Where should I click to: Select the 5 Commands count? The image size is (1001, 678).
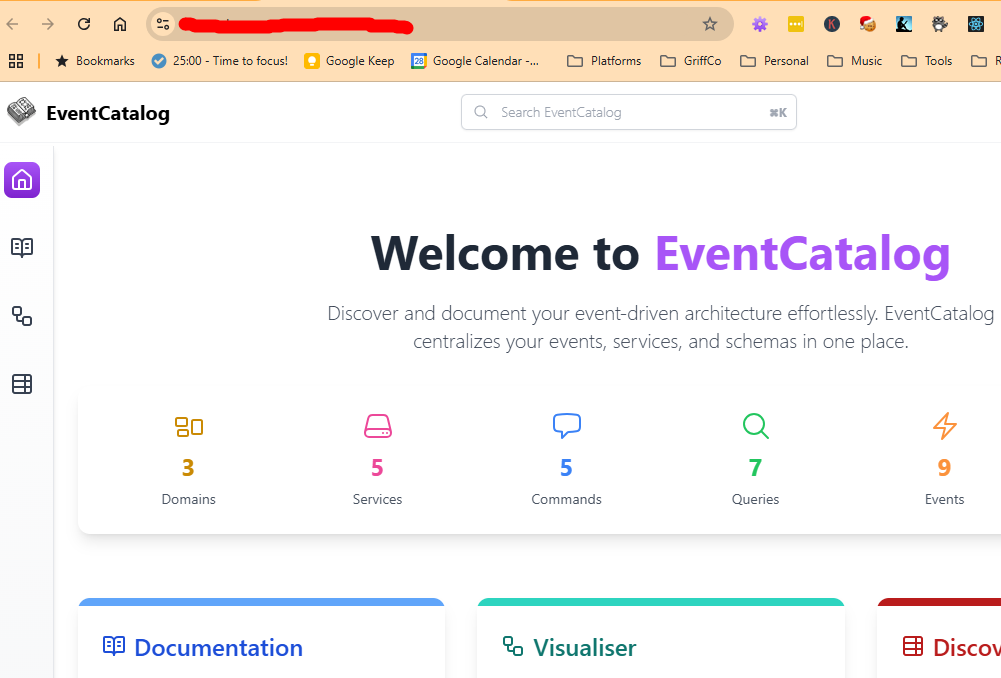[566, 468]
